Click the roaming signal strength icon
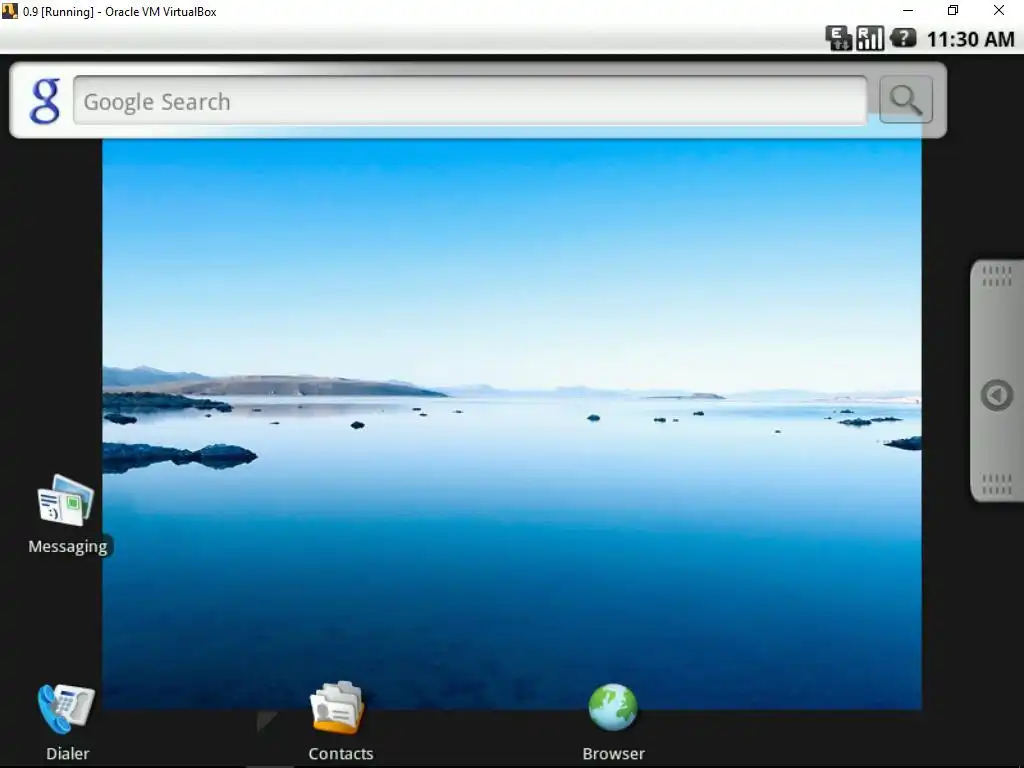 (x=870, y=39)
